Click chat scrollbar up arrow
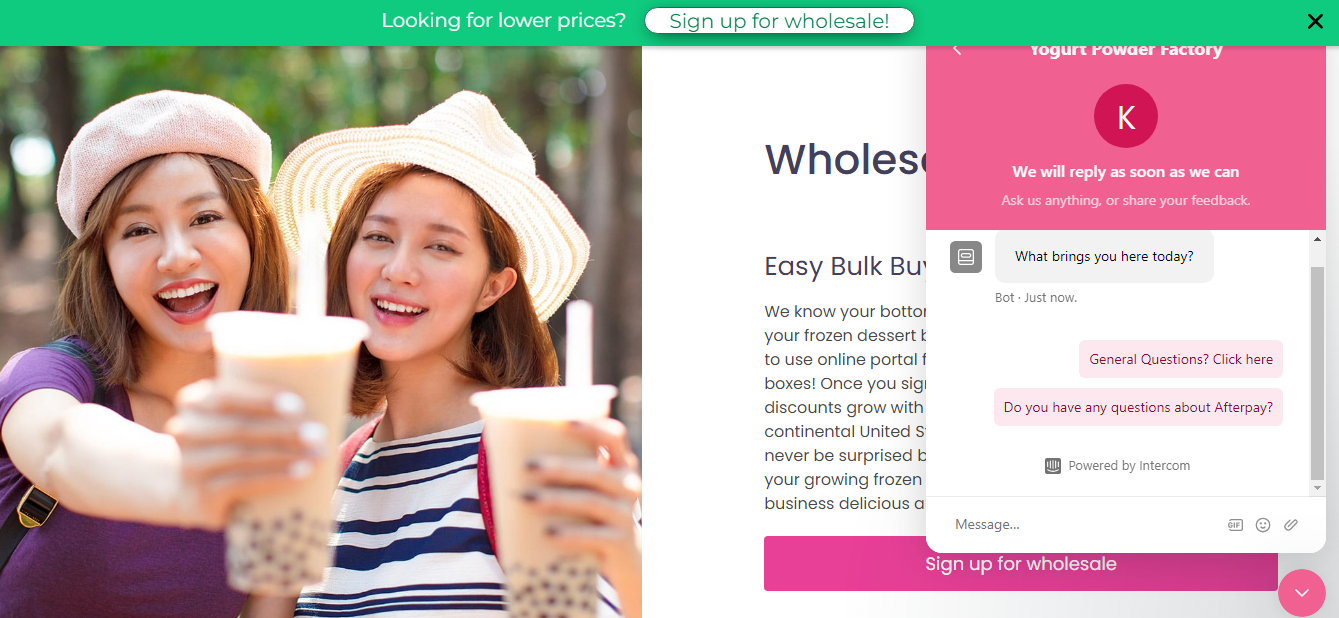1339x618 pixels. coord(1318,240)
